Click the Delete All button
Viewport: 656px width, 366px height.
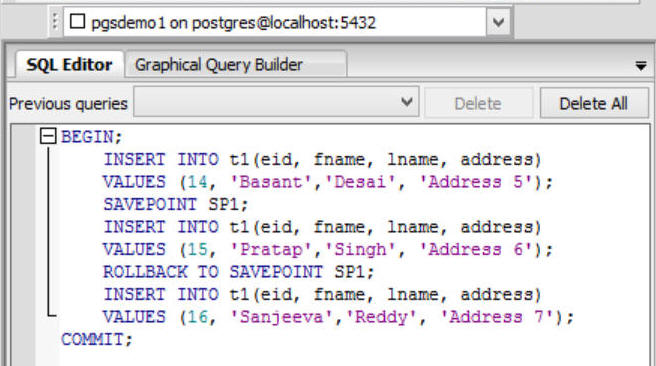click(x=594, y=103)
